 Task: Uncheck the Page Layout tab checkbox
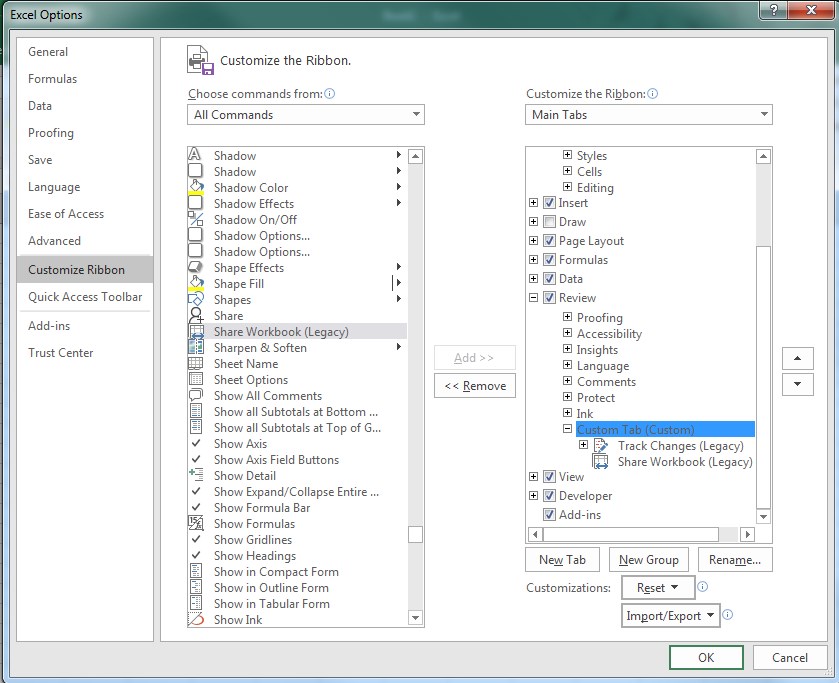click(549, 241)
